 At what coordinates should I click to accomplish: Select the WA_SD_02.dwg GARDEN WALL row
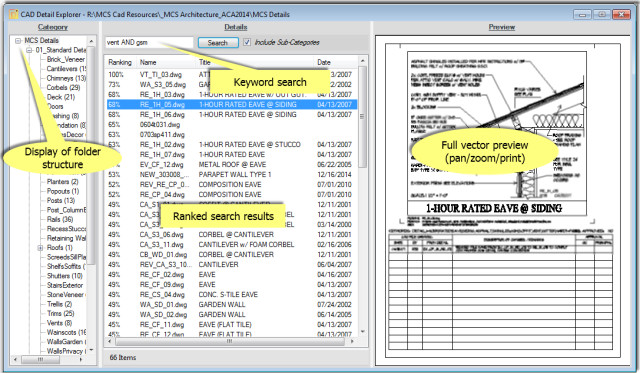232,315
